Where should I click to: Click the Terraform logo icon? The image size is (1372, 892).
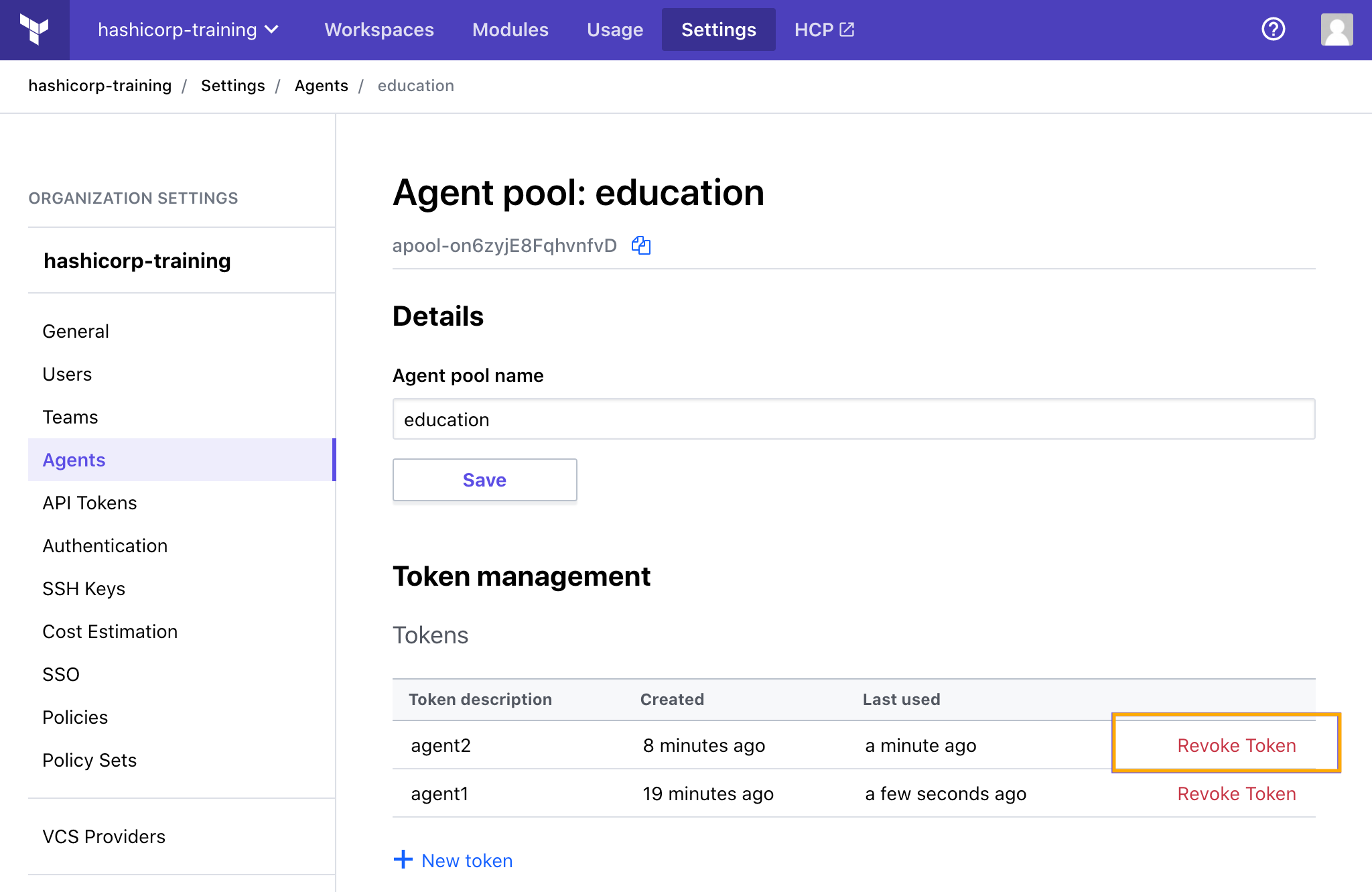34,29
